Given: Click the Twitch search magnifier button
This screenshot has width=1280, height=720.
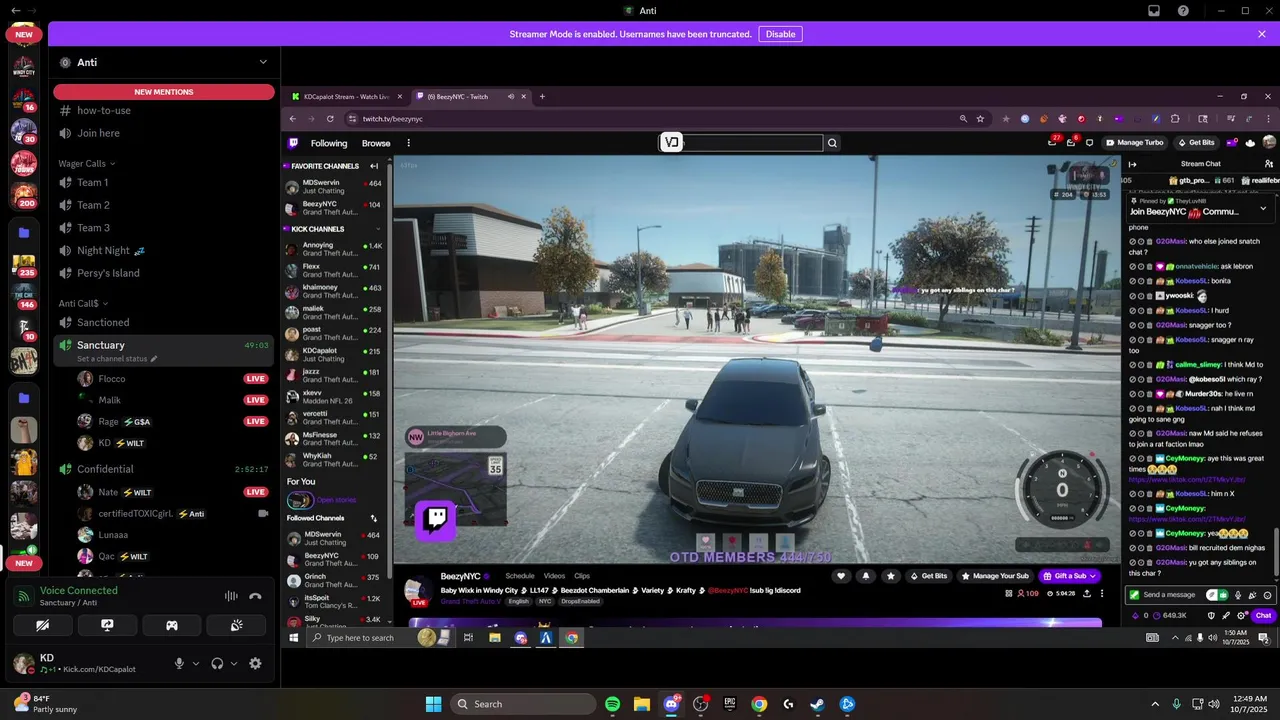Looking at the screenshot, I should 832,143.
